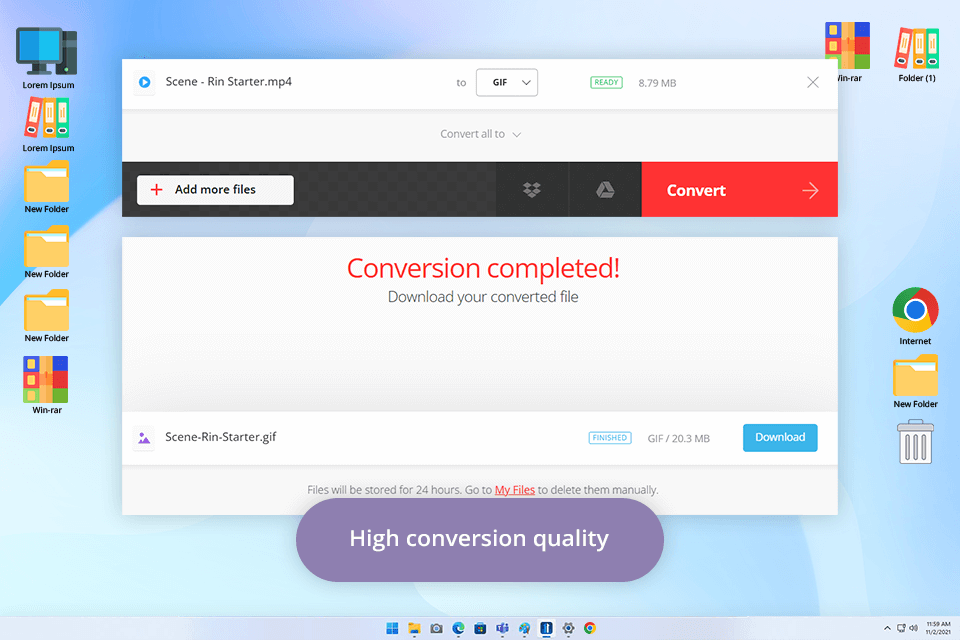This screenshot has width=960, height=640.
Task: Open the New Folder above the left Win-rar icon
Action: pyautogui.click(x=47, y=316)
